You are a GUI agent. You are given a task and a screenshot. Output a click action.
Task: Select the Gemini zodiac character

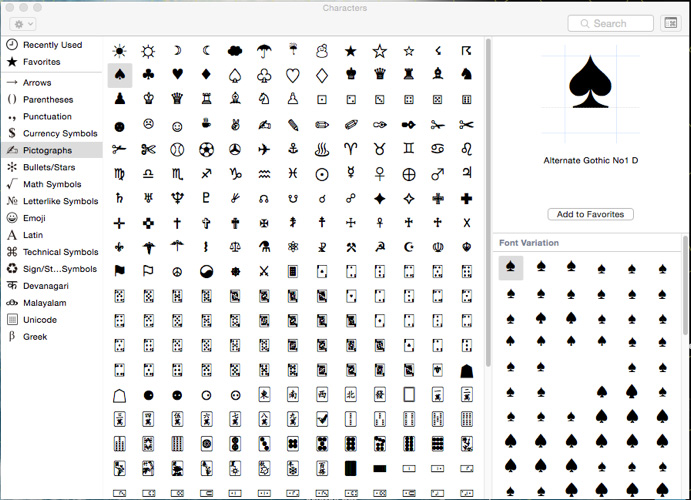409,149
